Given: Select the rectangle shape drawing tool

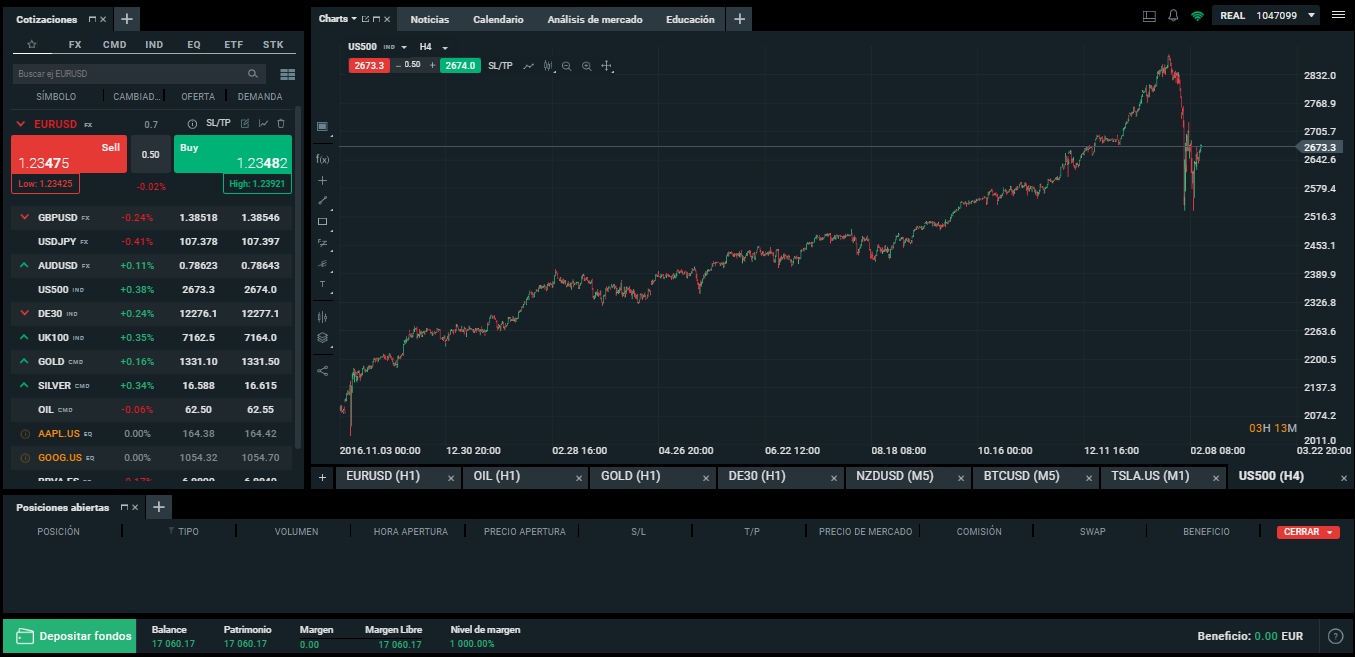Looking at the screenshot, I should pos(322,222).
